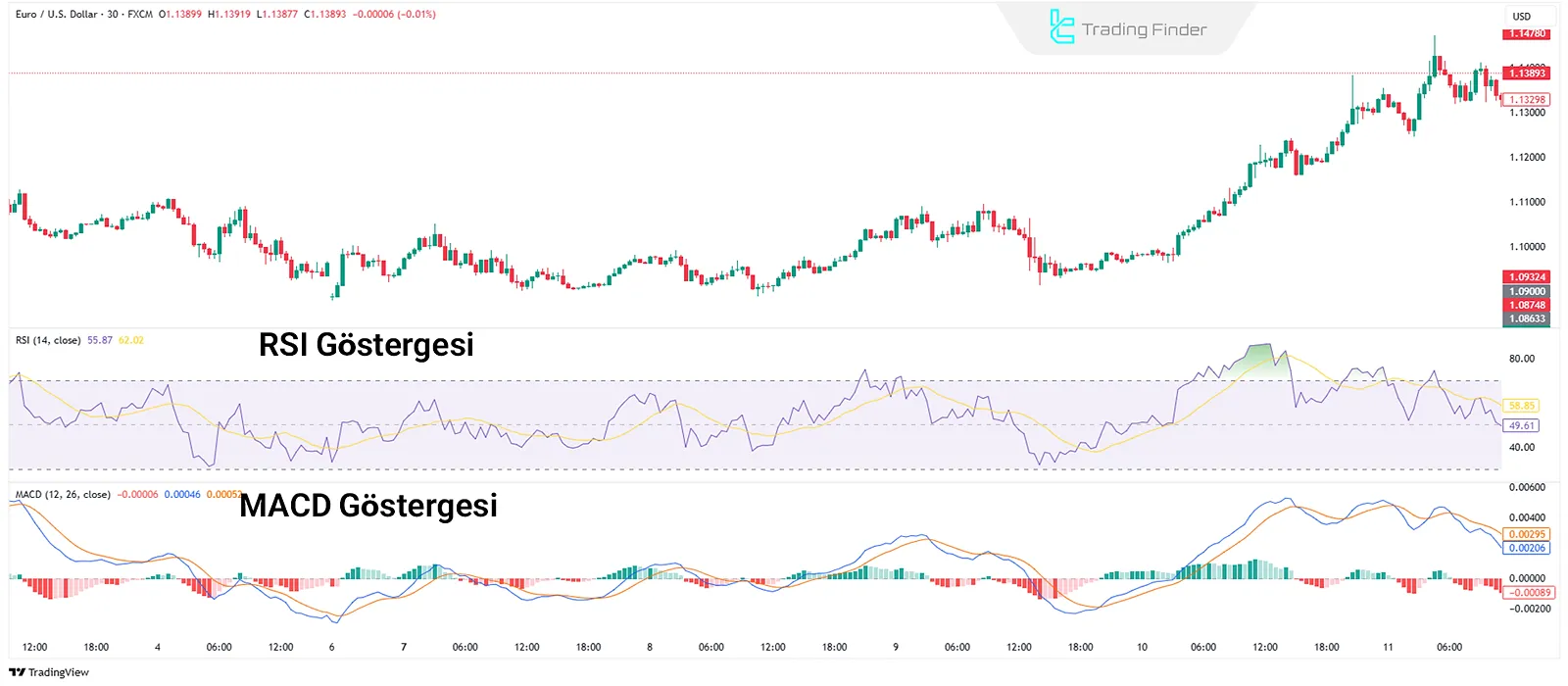This screenshot has height=686, width=1568.
Task: Select the MACD (12, 26, close) legend
Action: (63, 495)
